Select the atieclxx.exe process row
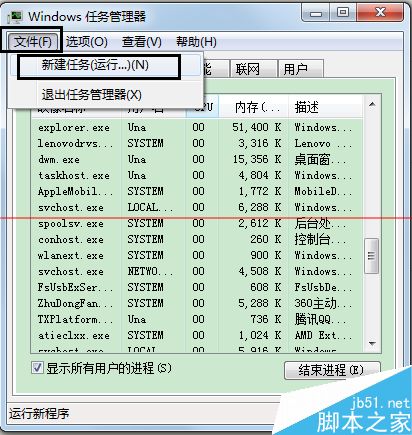 [197, 335]
